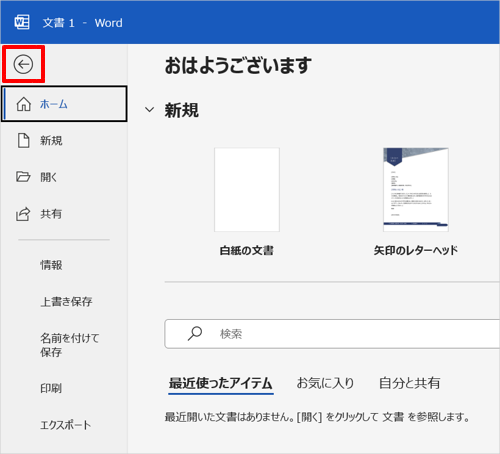Viewport: 500px width, 454px height.
Task: Click the blank page icon beside 新規
Action: coord(23,140)
